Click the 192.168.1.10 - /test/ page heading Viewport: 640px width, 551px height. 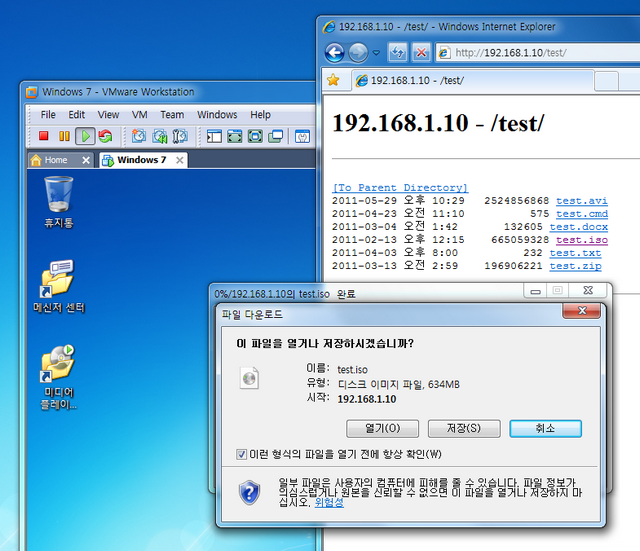(438, 123)
